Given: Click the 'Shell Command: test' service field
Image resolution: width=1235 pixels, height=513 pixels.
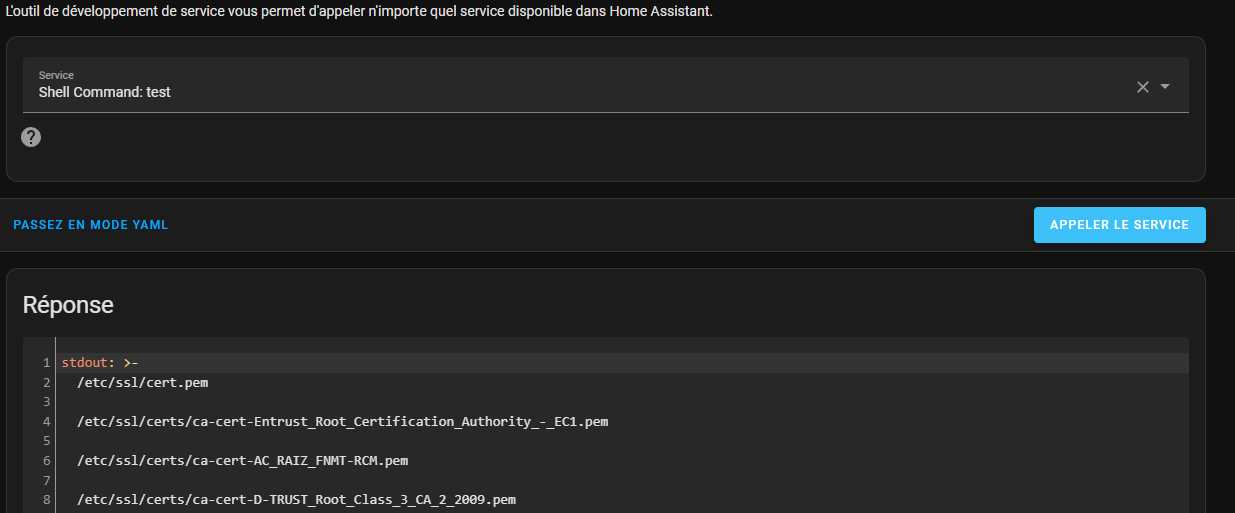Looking at the screenshot, I should pyautogui.click(x=606, y=85).
